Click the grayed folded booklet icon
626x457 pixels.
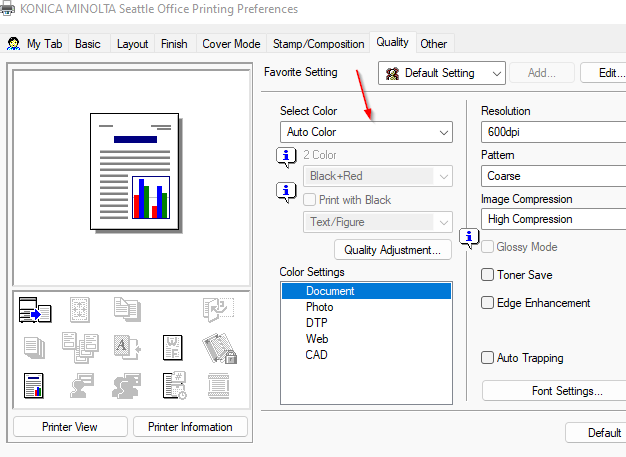(218, 309)
